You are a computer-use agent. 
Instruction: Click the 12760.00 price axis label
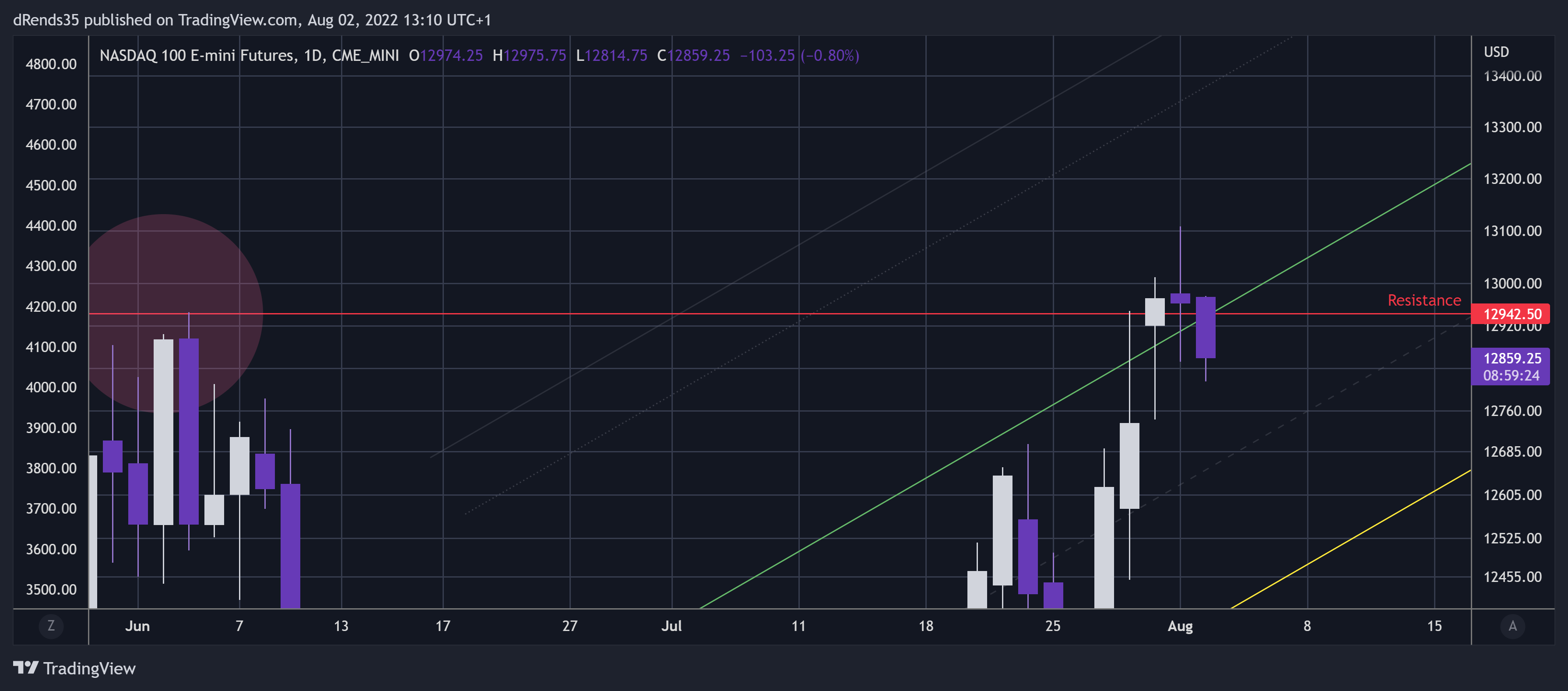pos(1512,411)
